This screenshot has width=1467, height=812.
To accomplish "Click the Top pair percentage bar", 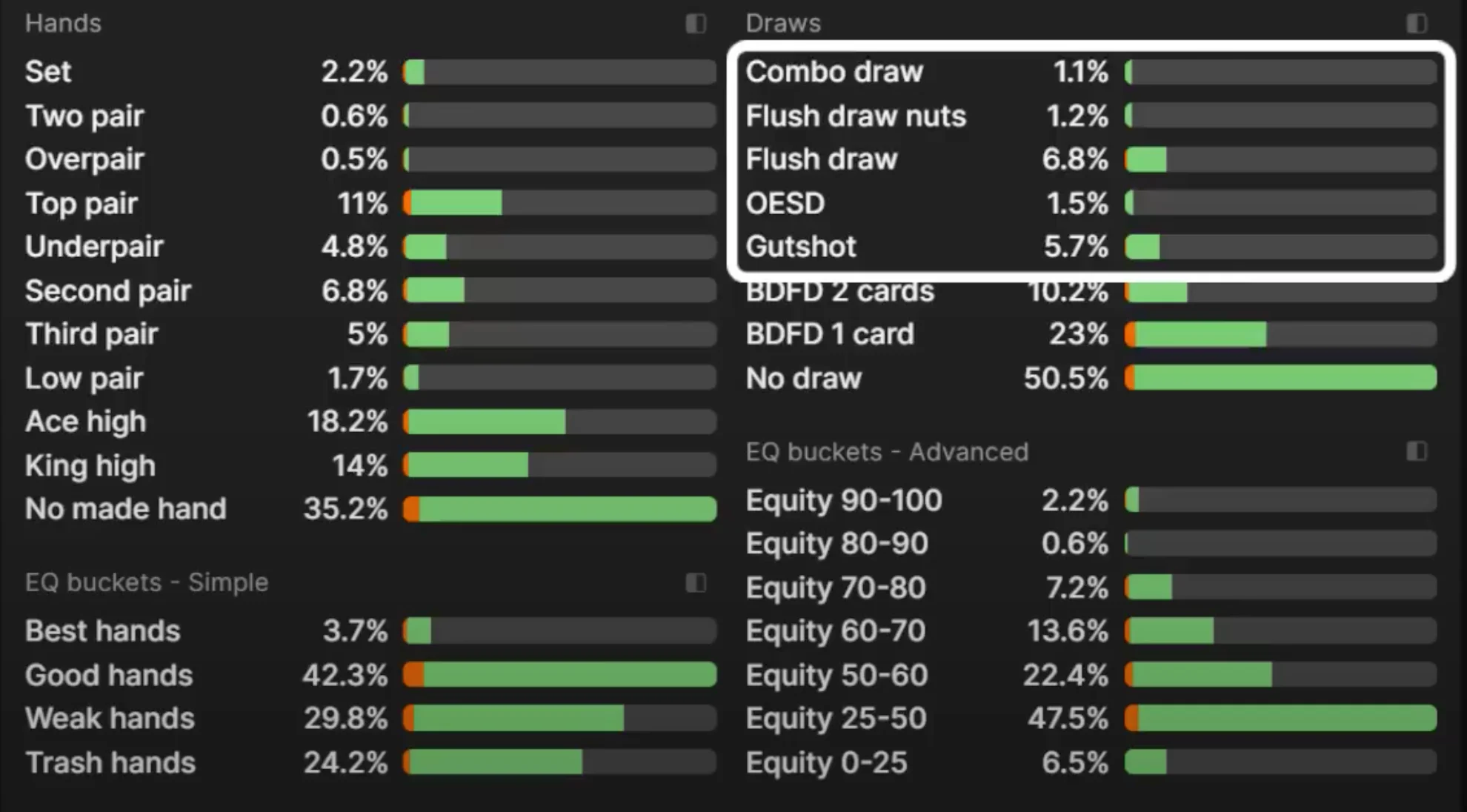I will coord(559,203).
